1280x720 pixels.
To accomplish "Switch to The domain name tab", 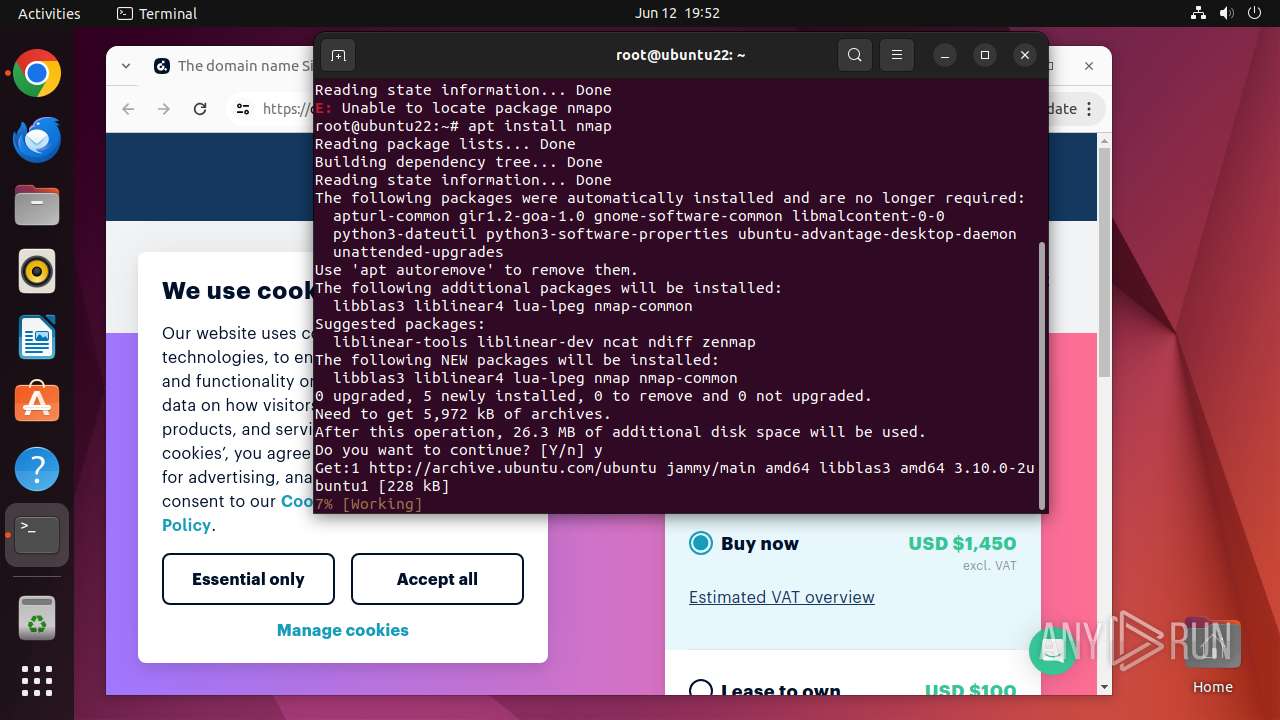I will point(232,66).
